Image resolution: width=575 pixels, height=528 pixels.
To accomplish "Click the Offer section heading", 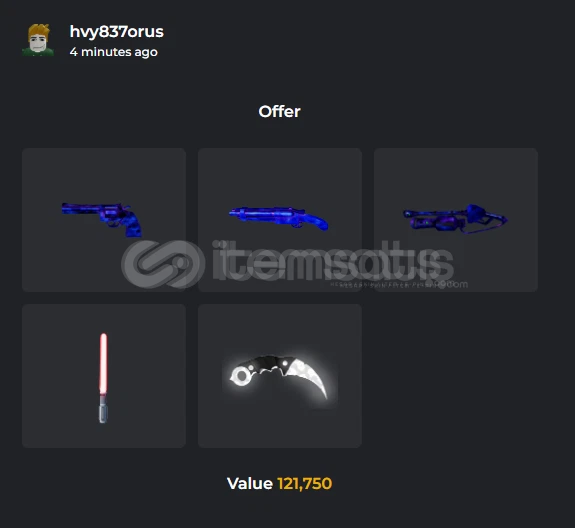I will click(279, 111).
